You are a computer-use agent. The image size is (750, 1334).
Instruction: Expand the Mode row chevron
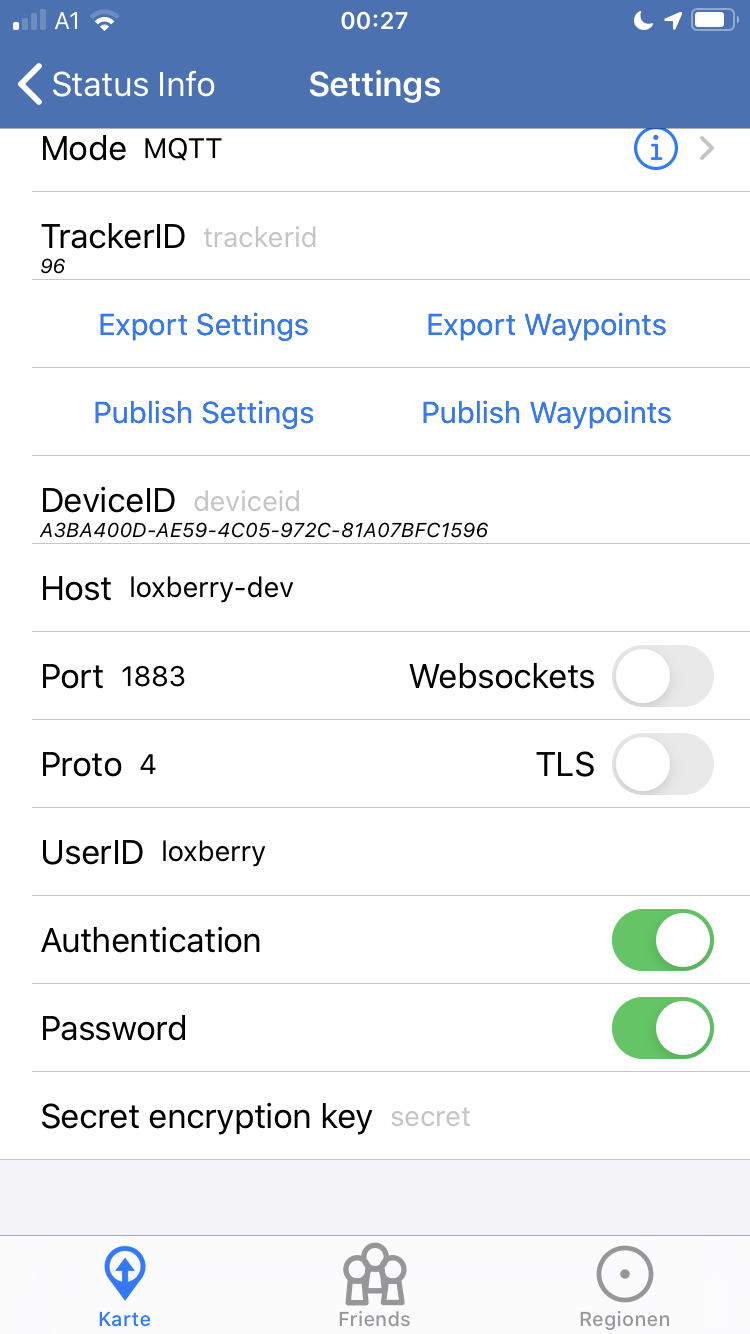point(707,149)
